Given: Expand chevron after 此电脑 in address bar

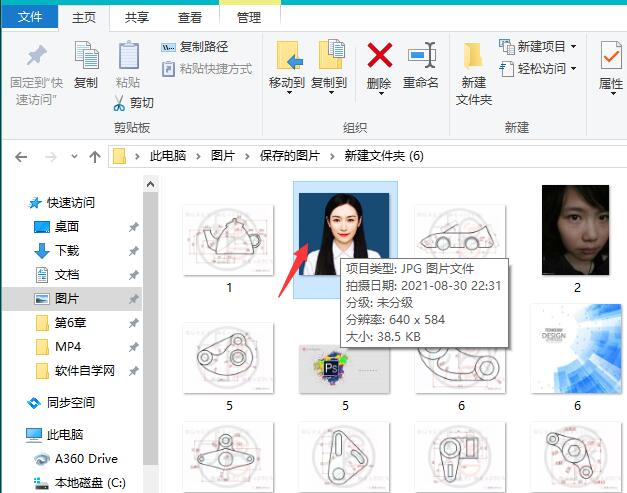Looking at the screenshot, I should tap(198, 156).
